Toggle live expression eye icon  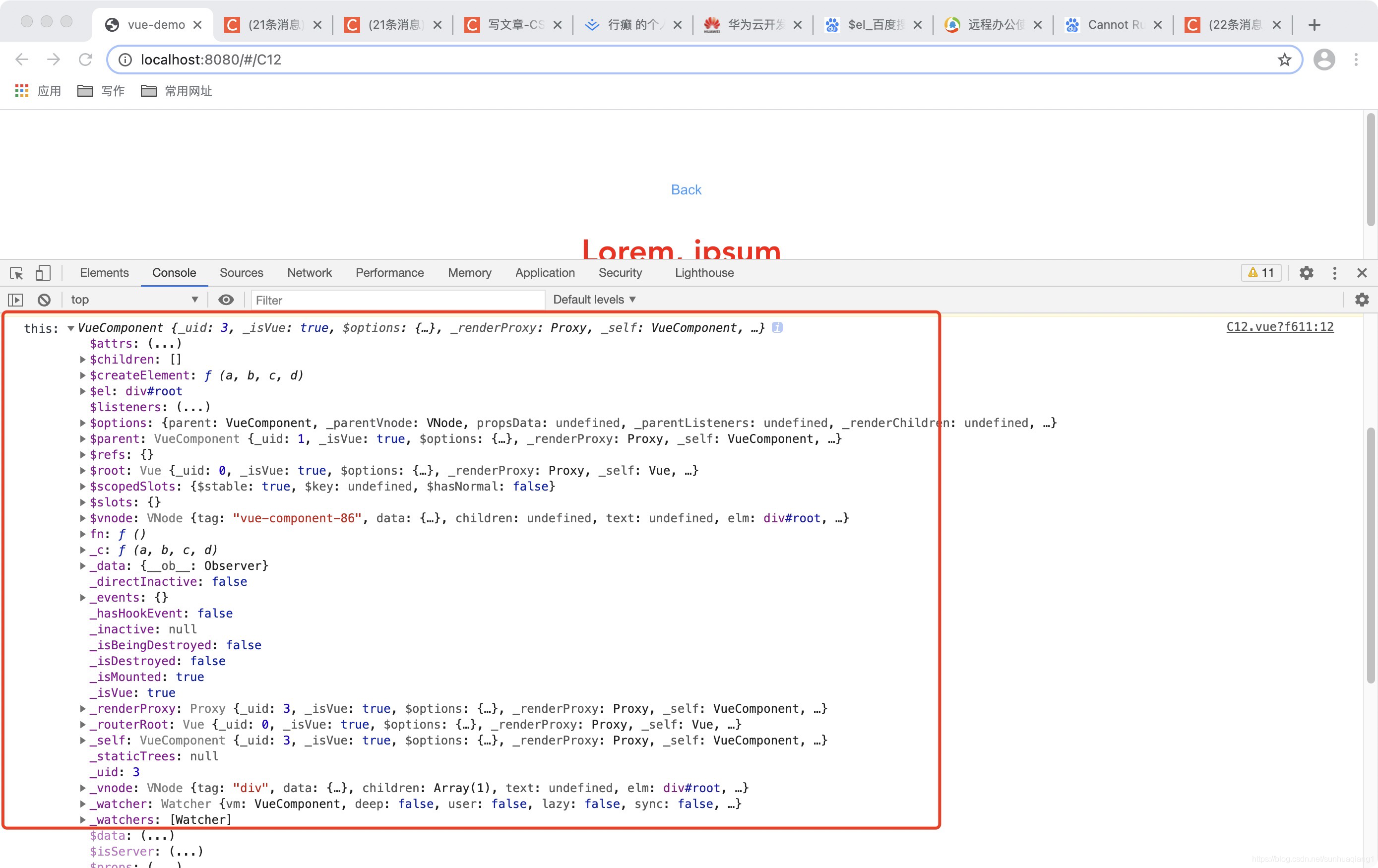[x=226, y=300]
